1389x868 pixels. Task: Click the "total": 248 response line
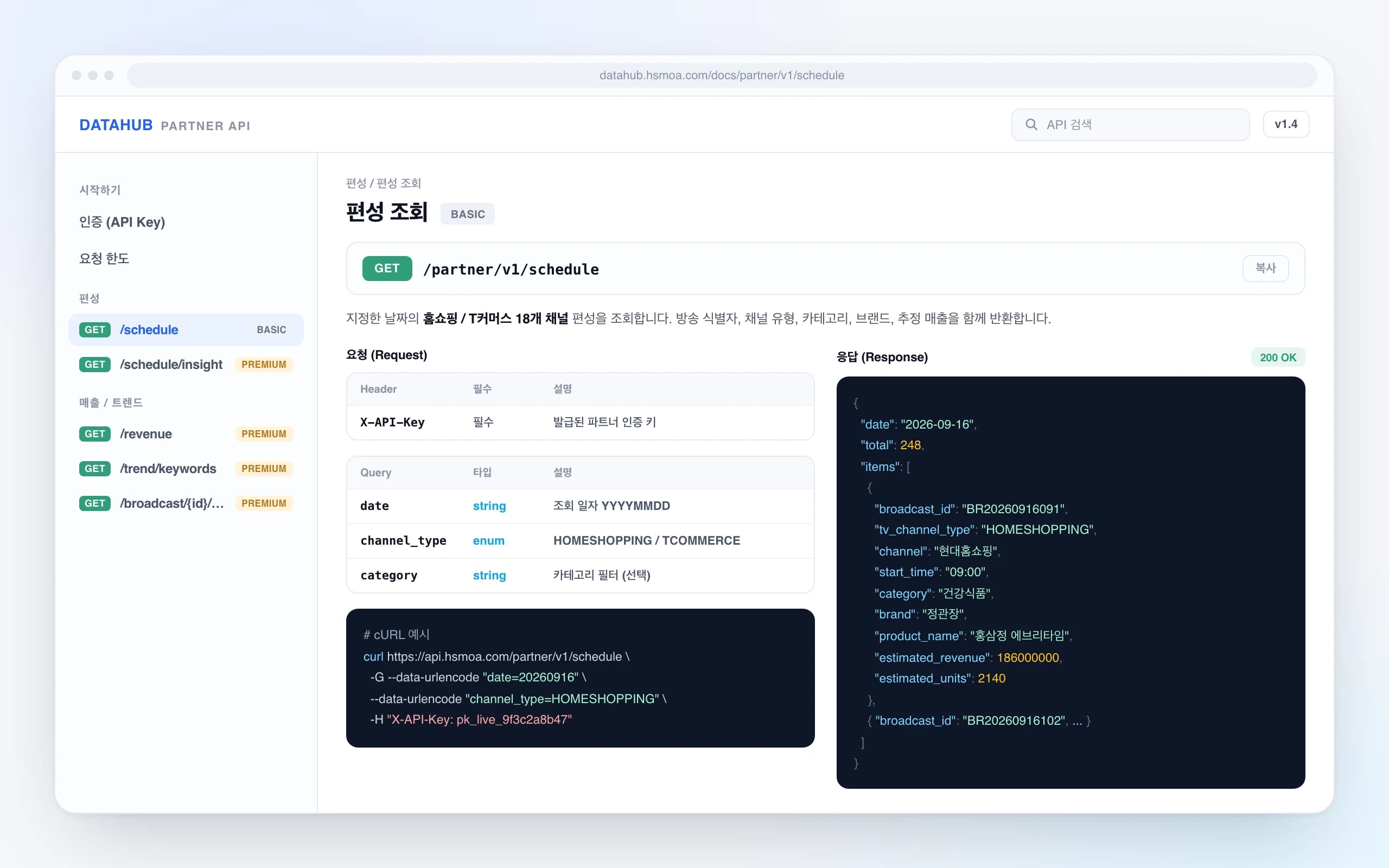click(x=891, y=445)
